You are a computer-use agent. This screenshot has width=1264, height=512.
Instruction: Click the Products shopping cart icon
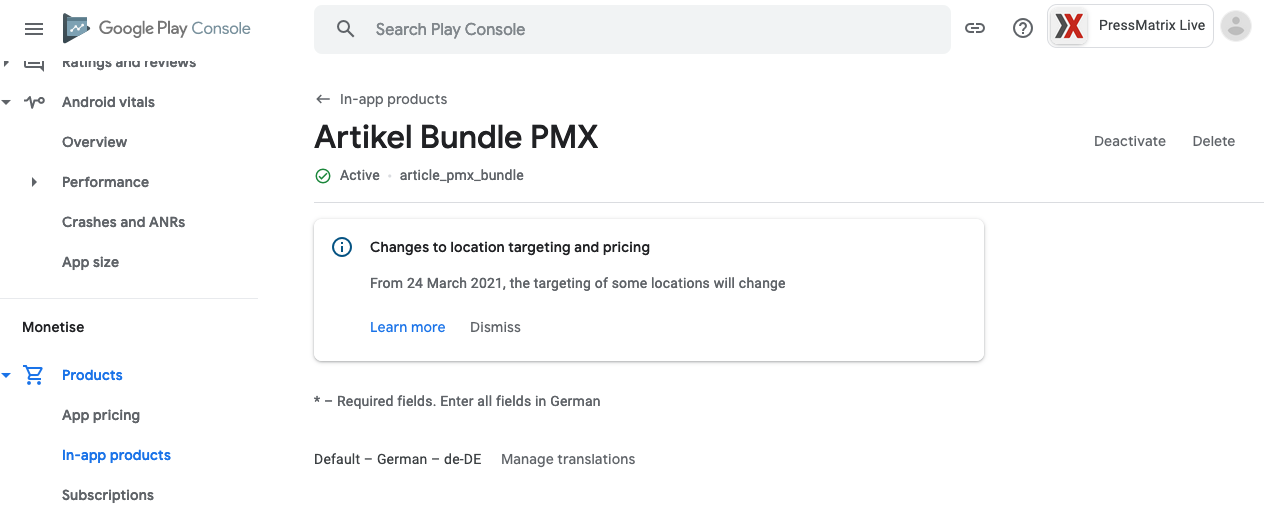(x=34, y=375)
